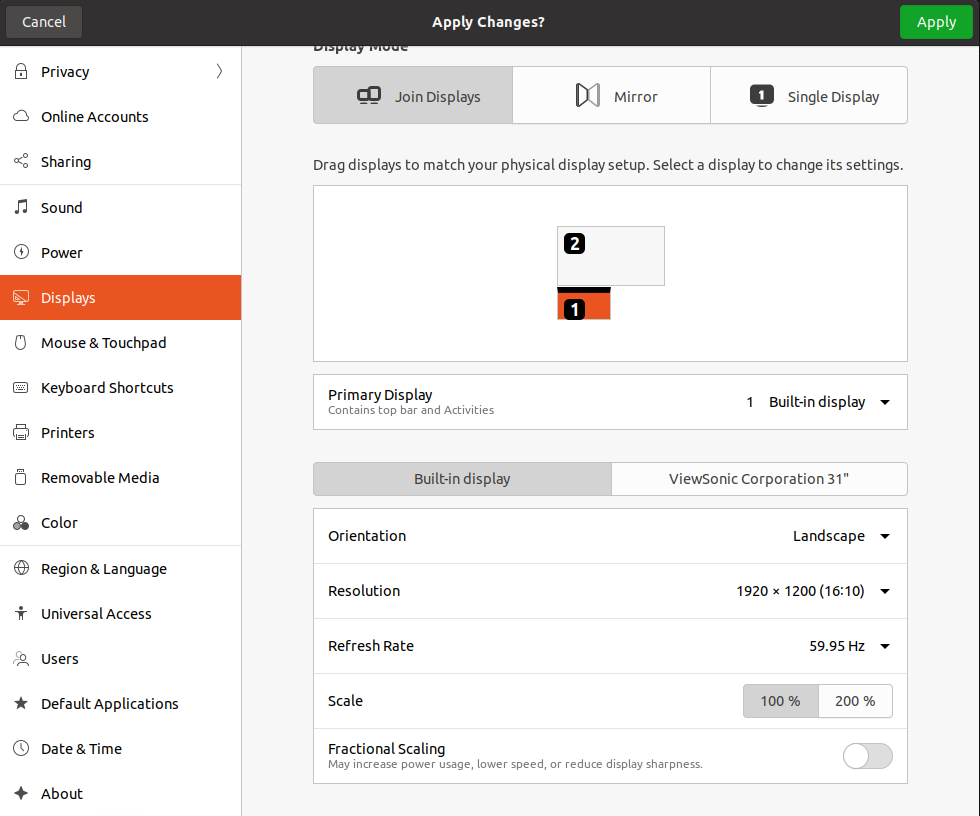
Task: Click the Mouse & Touchpad icon
Action: pos(21,342)
